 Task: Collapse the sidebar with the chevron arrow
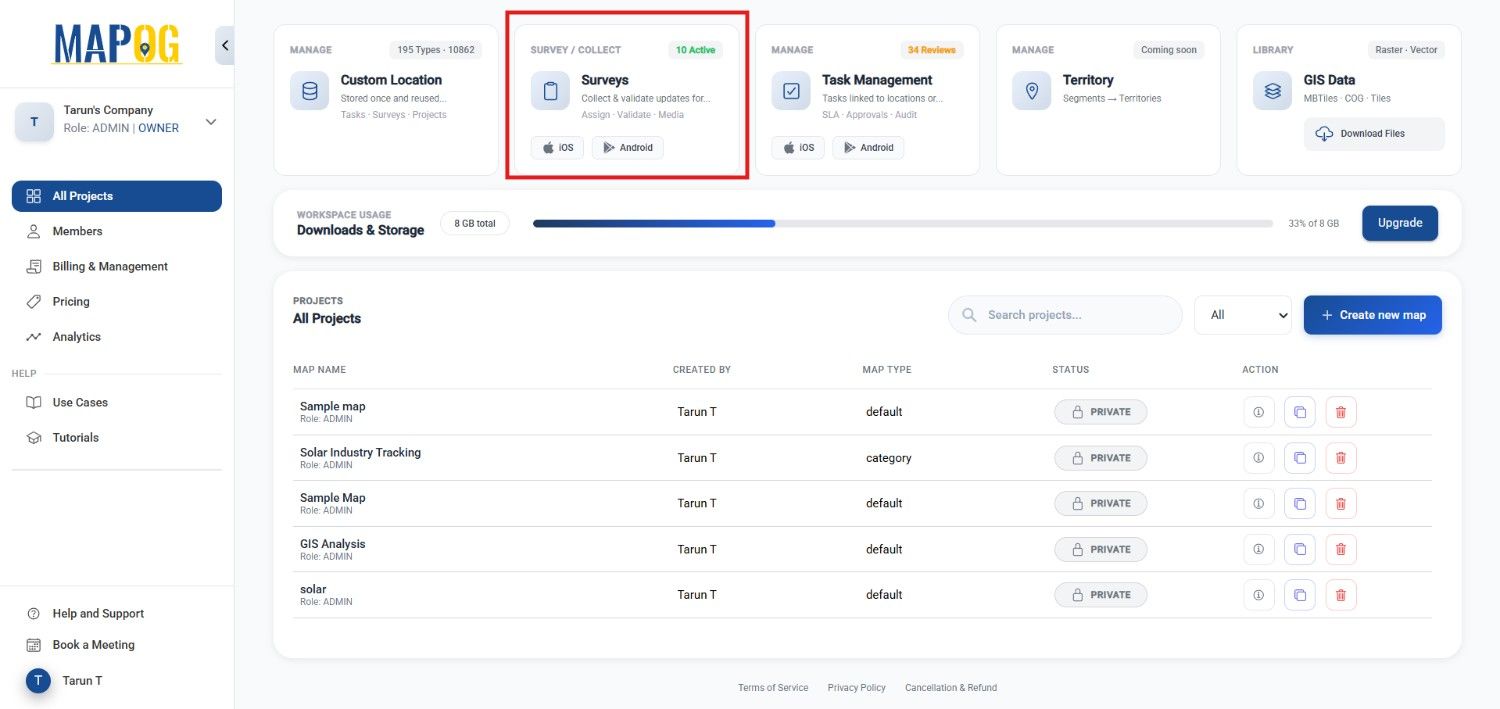click(x=225, y=45)
